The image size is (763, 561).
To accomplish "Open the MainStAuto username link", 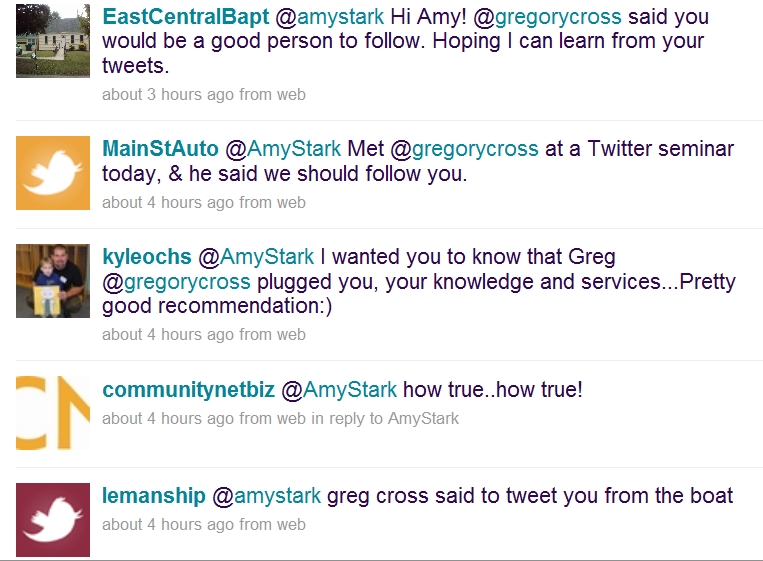I will click(160, 149).
